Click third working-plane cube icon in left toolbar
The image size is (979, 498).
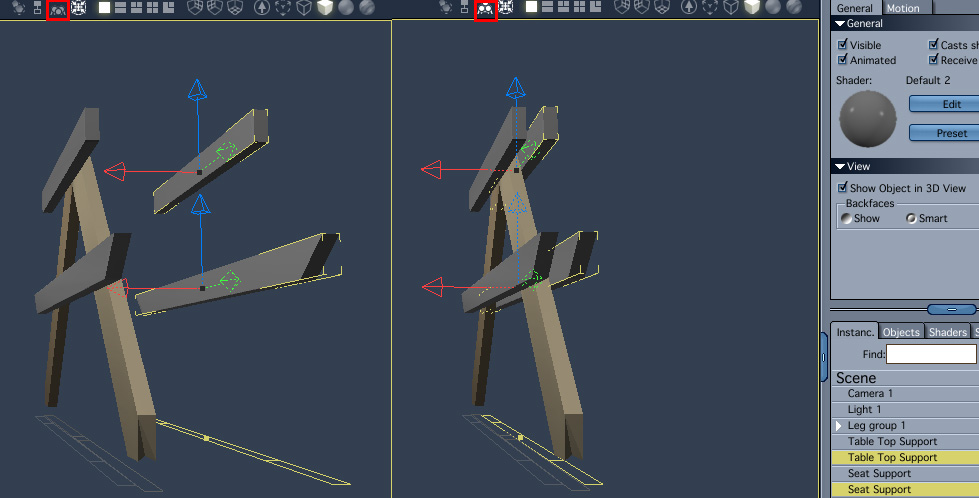[x=235, y=7]
